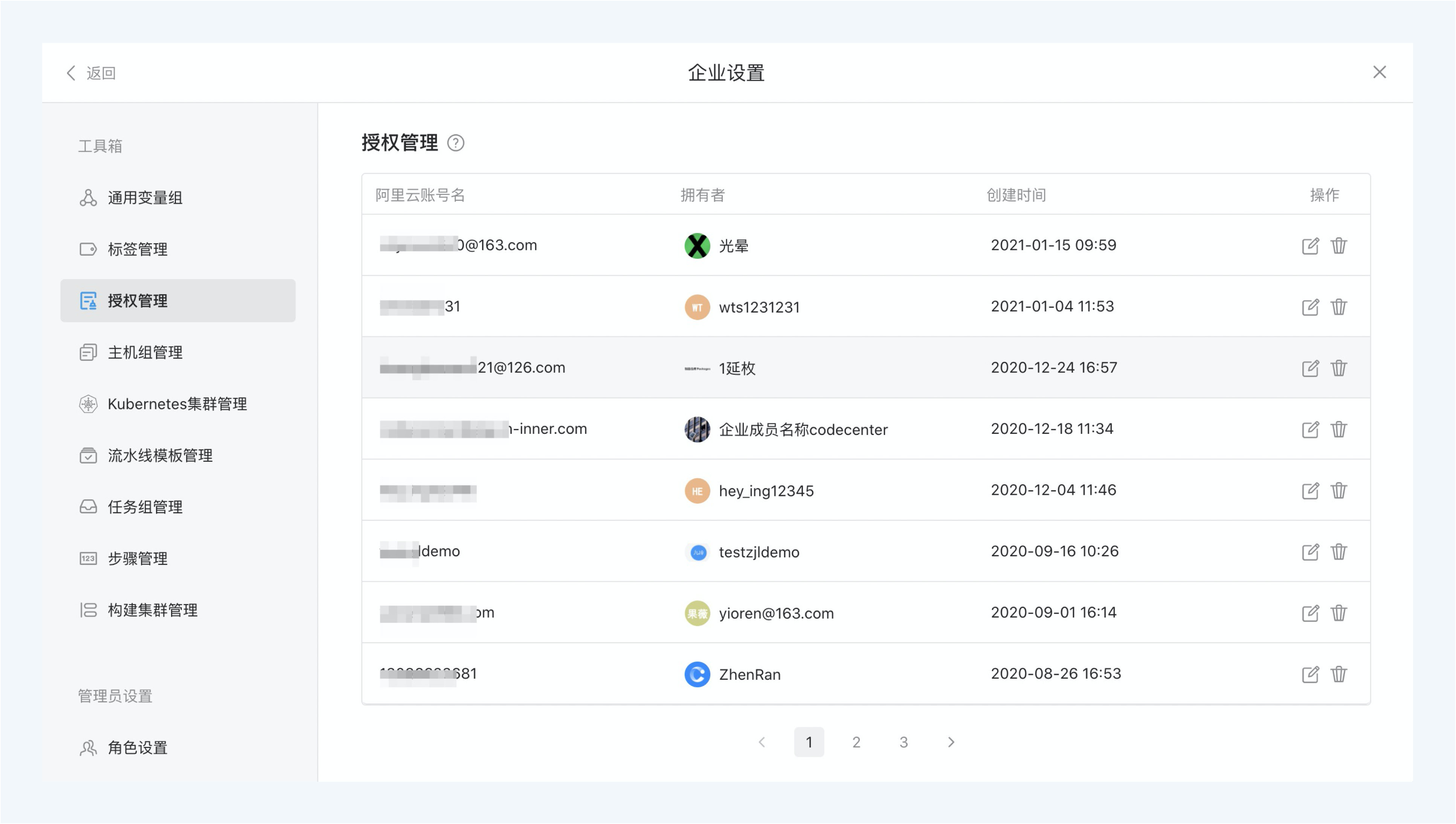The height and width of the screenshot is (824, 1456).
Task: Edit the testzjldemo authorization
Action: 1310,551
